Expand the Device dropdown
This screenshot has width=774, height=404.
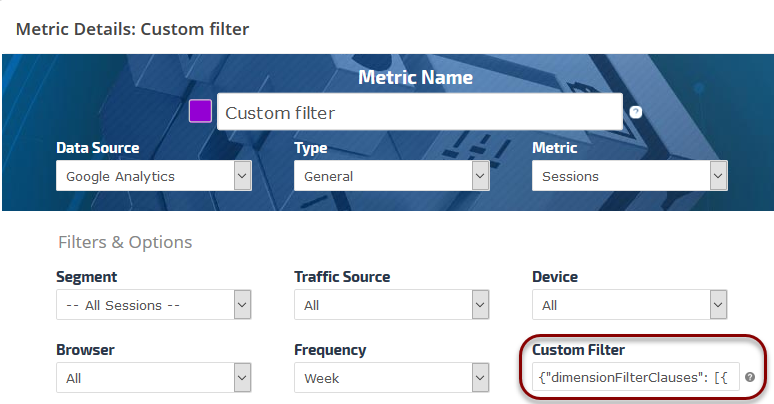(629, 304)
